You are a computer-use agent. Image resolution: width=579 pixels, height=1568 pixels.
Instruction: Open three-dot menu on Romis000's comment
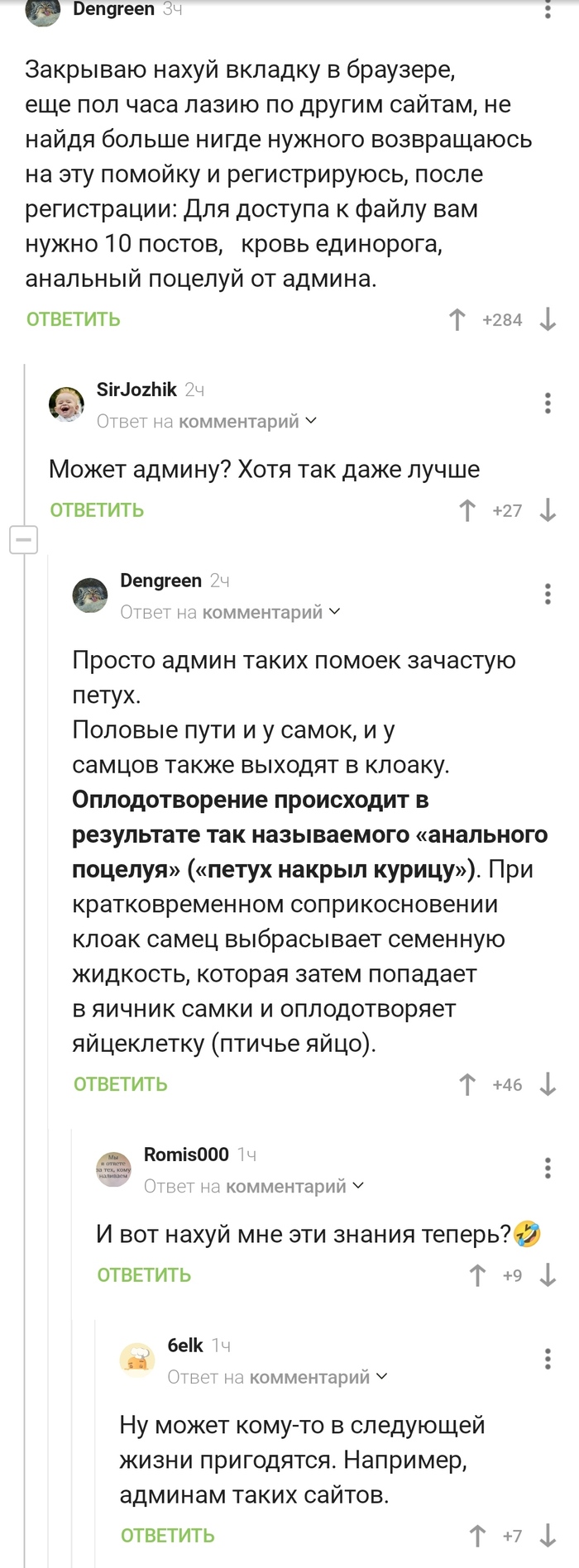click(548, 1168)
